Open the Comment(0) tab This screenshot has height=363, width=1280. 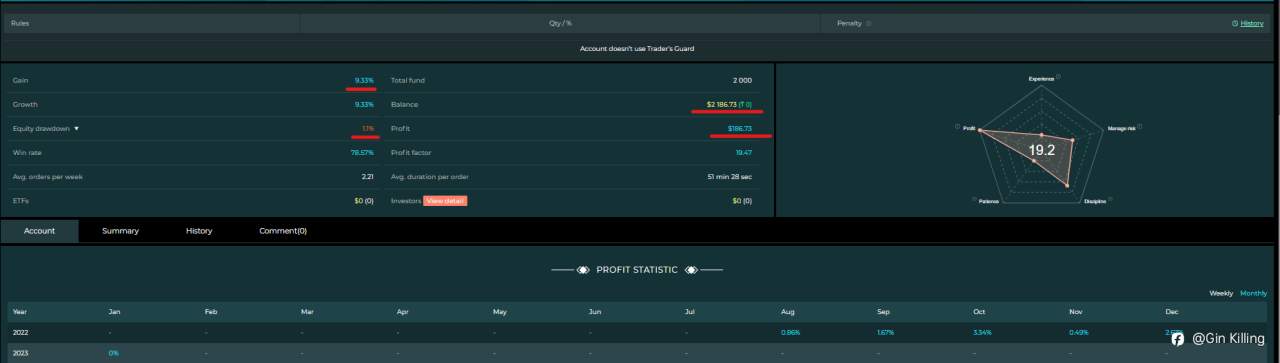(x=283, y=231)
